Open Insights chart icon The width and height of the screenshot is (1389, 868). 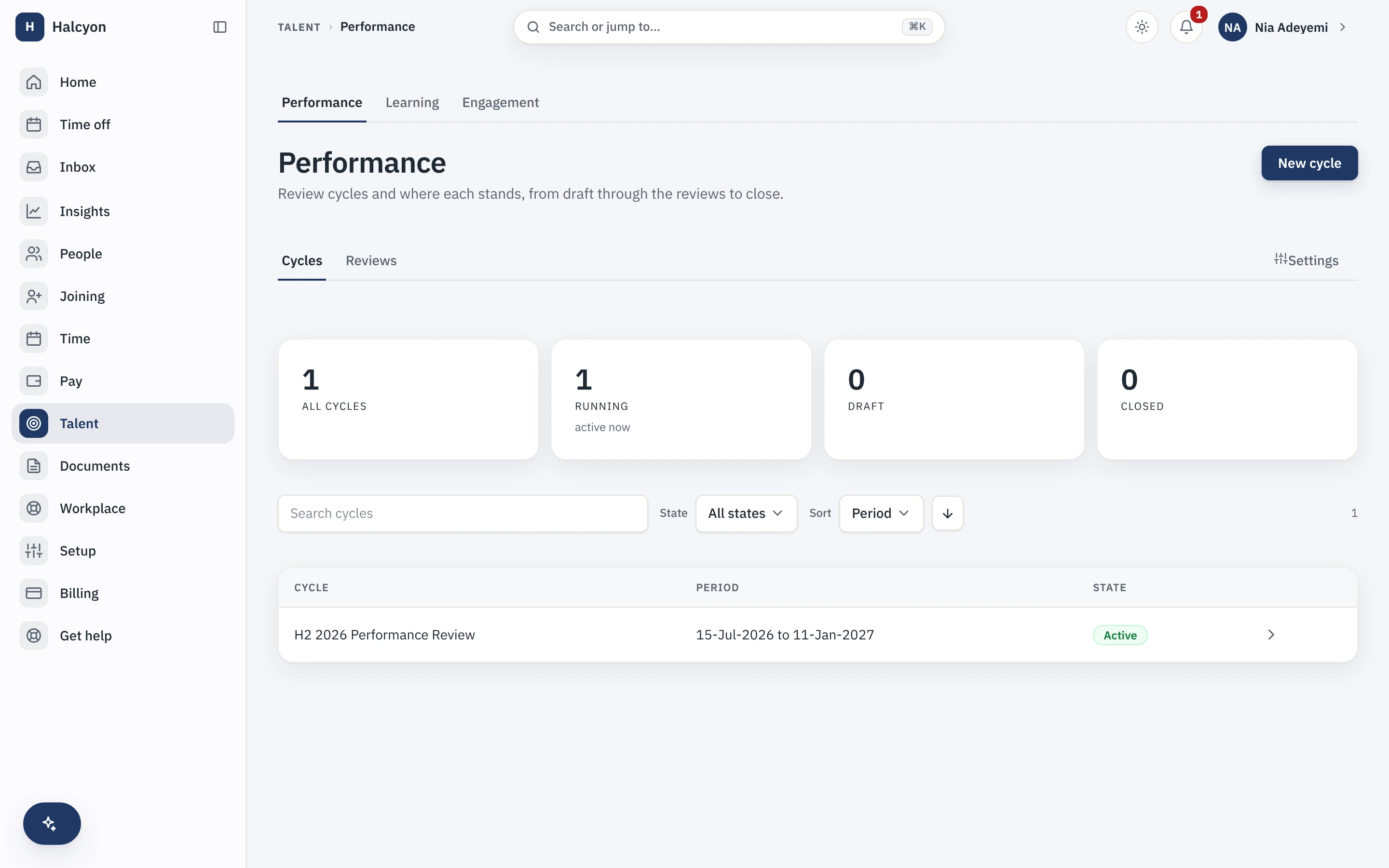(x=34, y=211)
